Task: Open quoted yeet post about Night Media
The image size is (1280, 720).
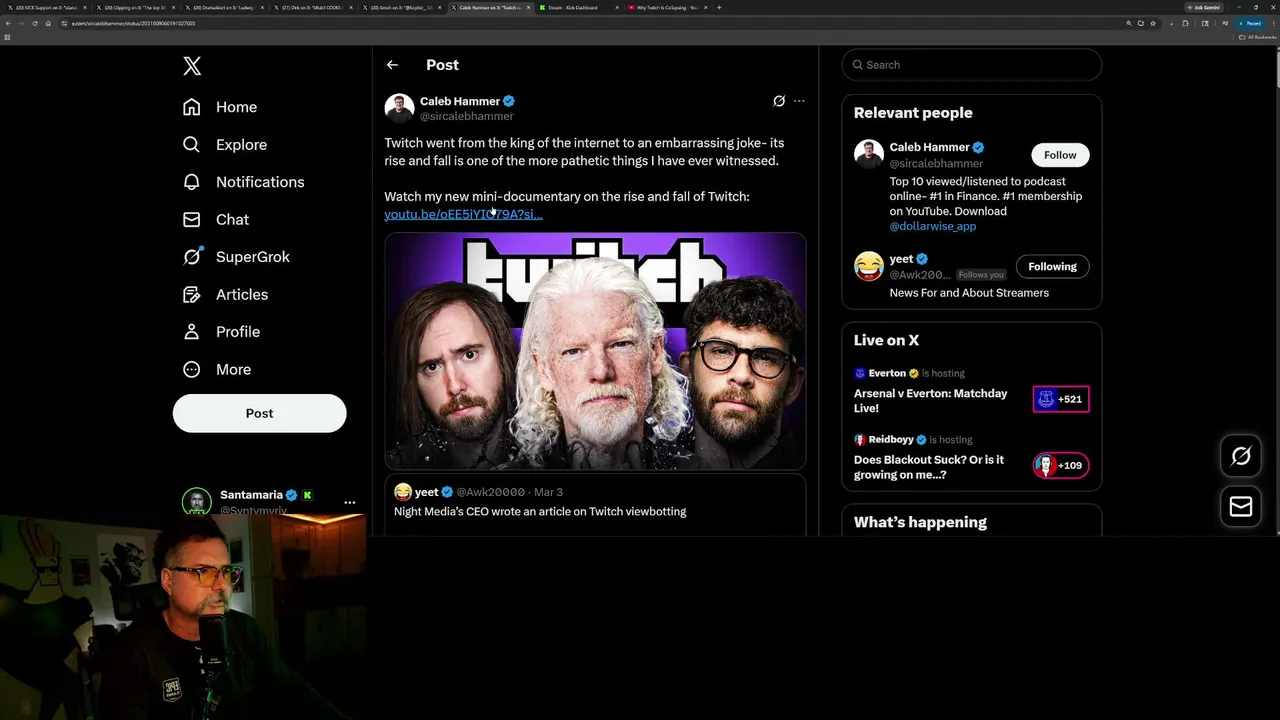Action: tap(595, 504)
